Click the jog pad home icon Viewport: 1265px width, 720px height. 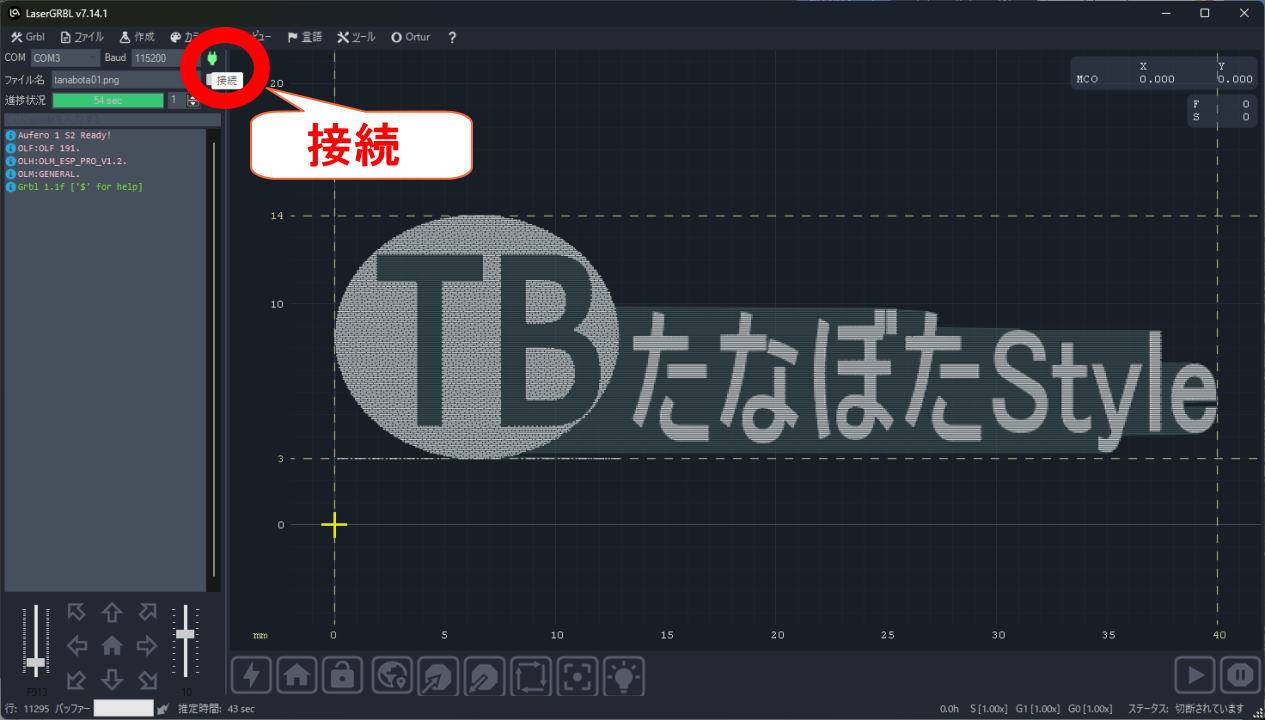112,646
